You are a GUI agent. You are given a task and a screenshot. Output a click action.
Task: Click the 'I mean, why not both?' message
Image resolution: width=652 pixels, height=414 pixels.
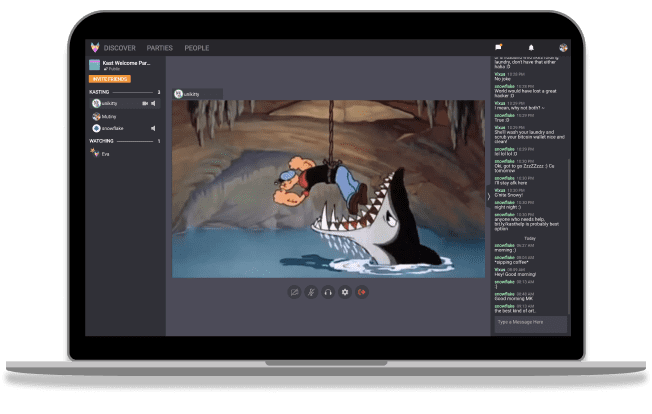519,108
